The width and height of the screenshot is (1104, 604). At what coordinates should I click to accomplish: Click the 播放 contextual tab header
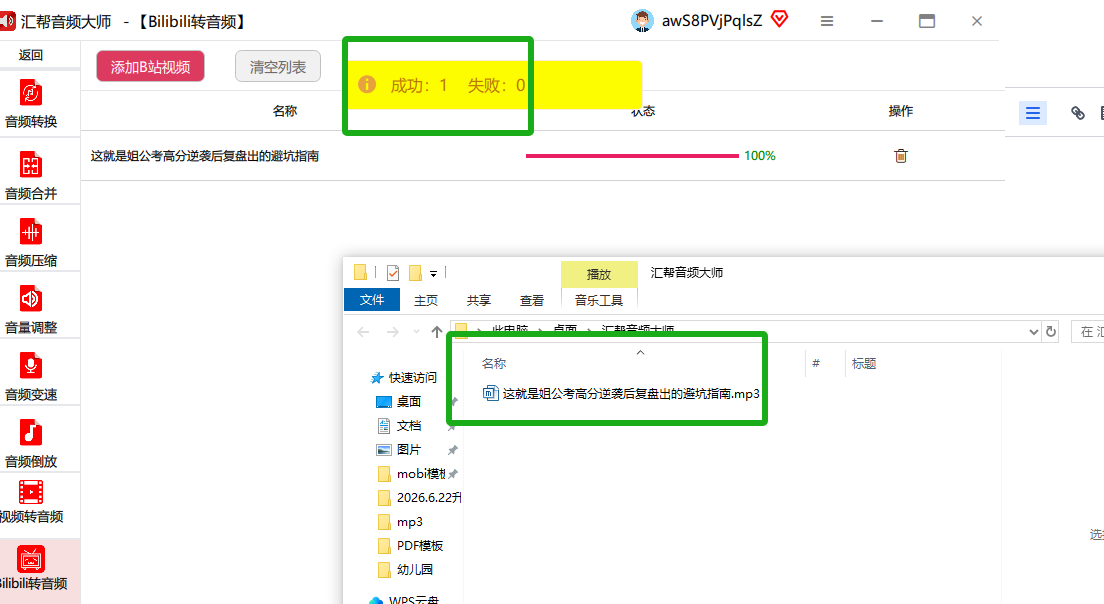[x=599, y=275]
